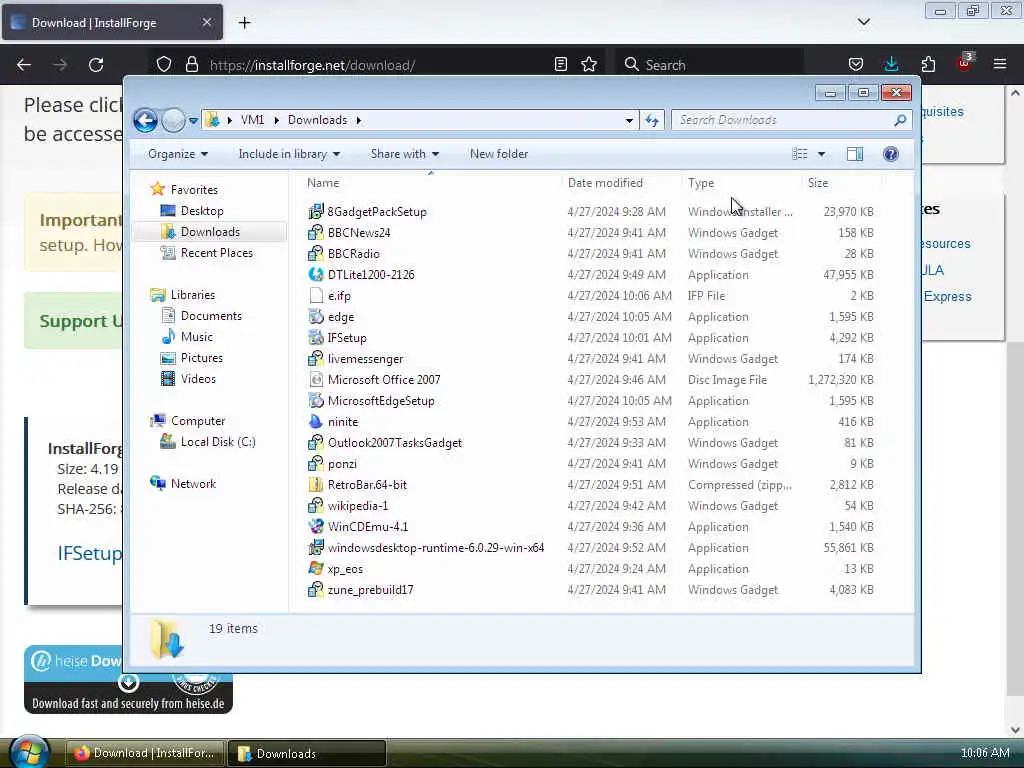Select Desktop in Favorites
Image resolution: width=1024 pixels, height=768 pixels.
(202, 211)
